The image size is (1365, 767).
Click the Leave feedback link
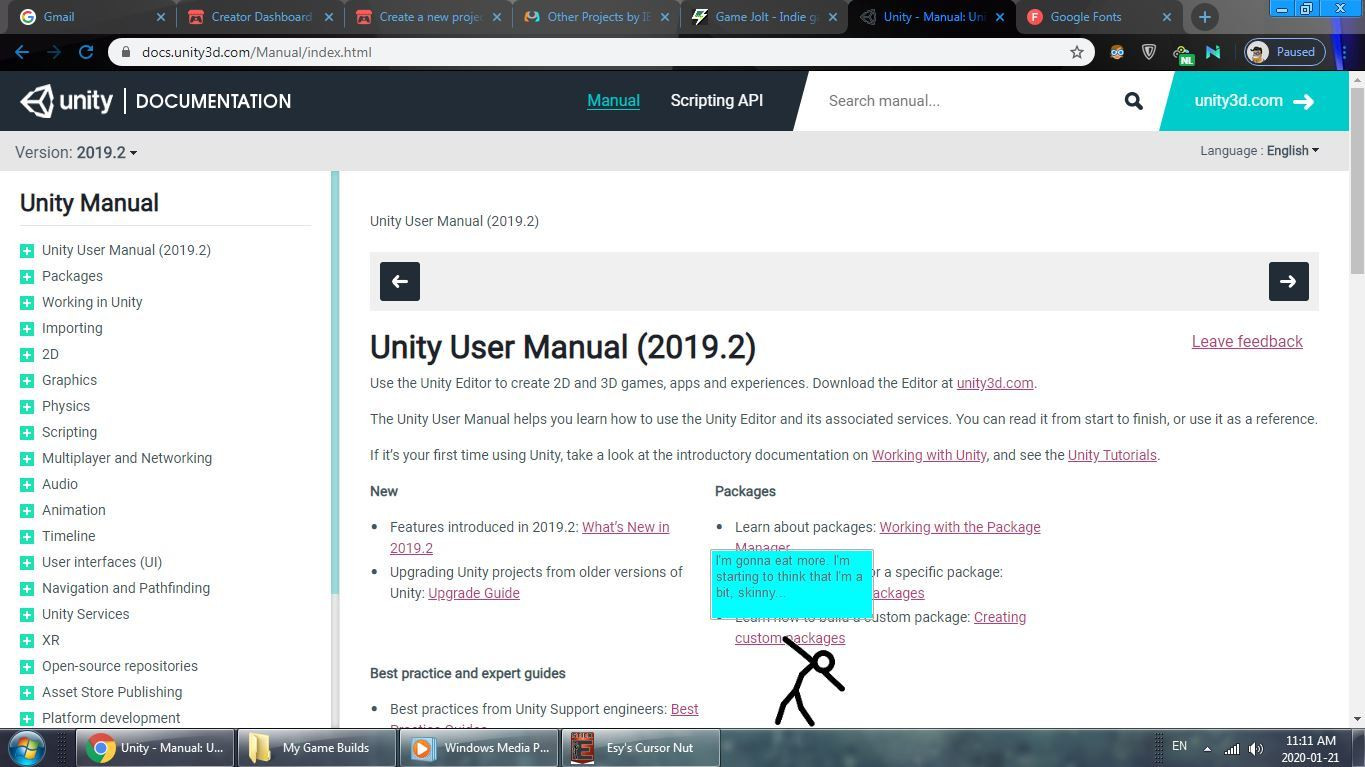point(1247,341)
